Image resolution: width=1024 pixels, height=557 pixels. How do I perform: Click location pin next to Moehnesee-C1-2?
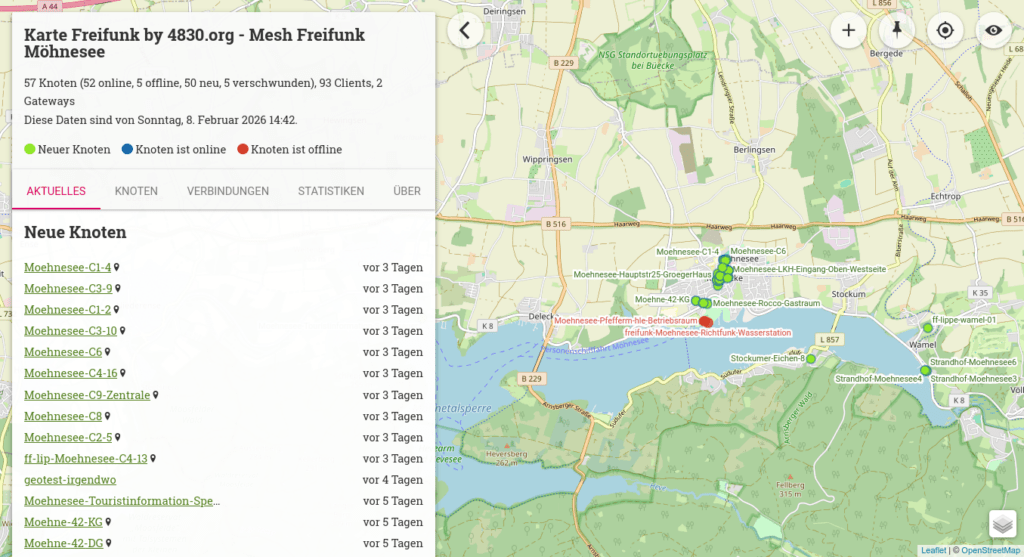pos(116,310)
